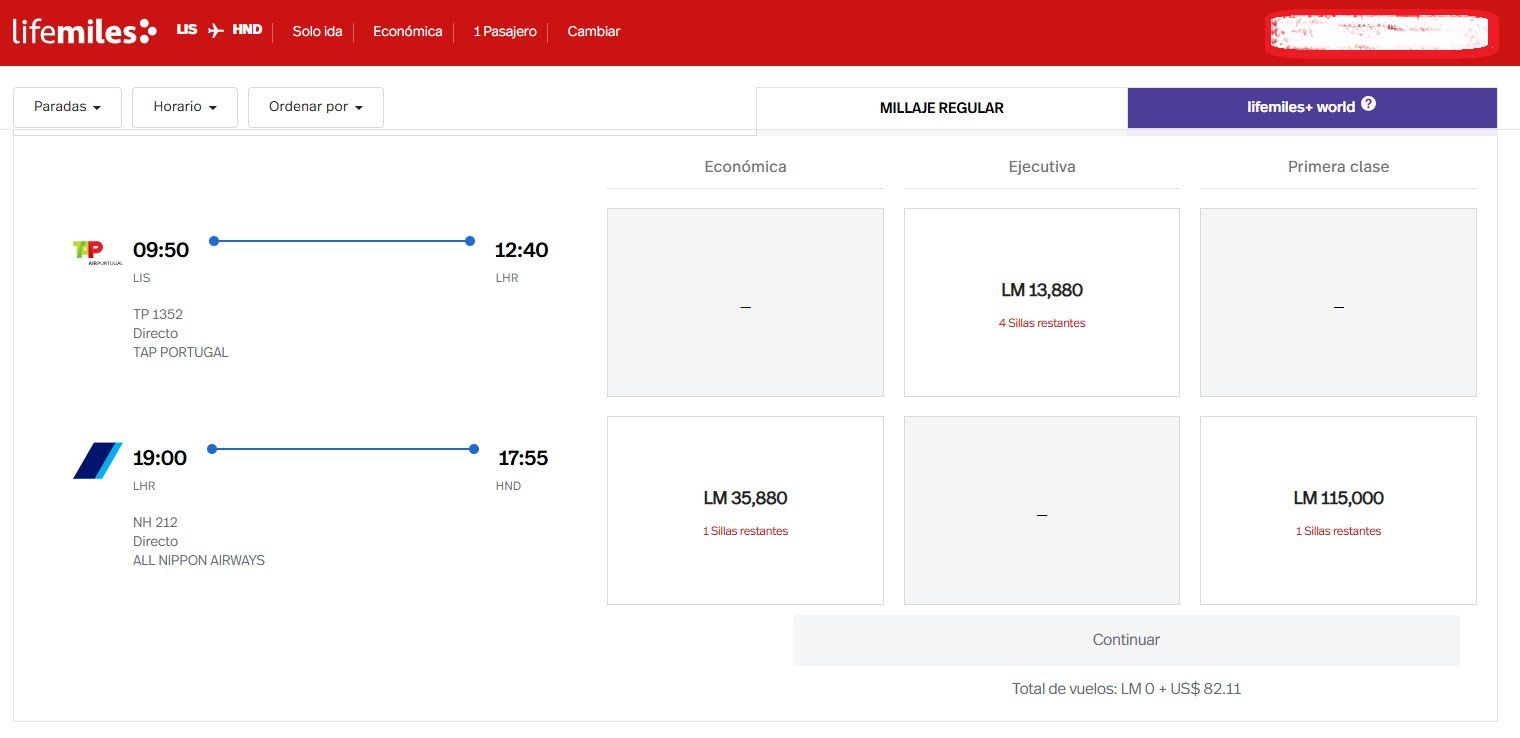Click the Económica cabin in header
Screen dimensions: 1520x738
tap(407, 32)
